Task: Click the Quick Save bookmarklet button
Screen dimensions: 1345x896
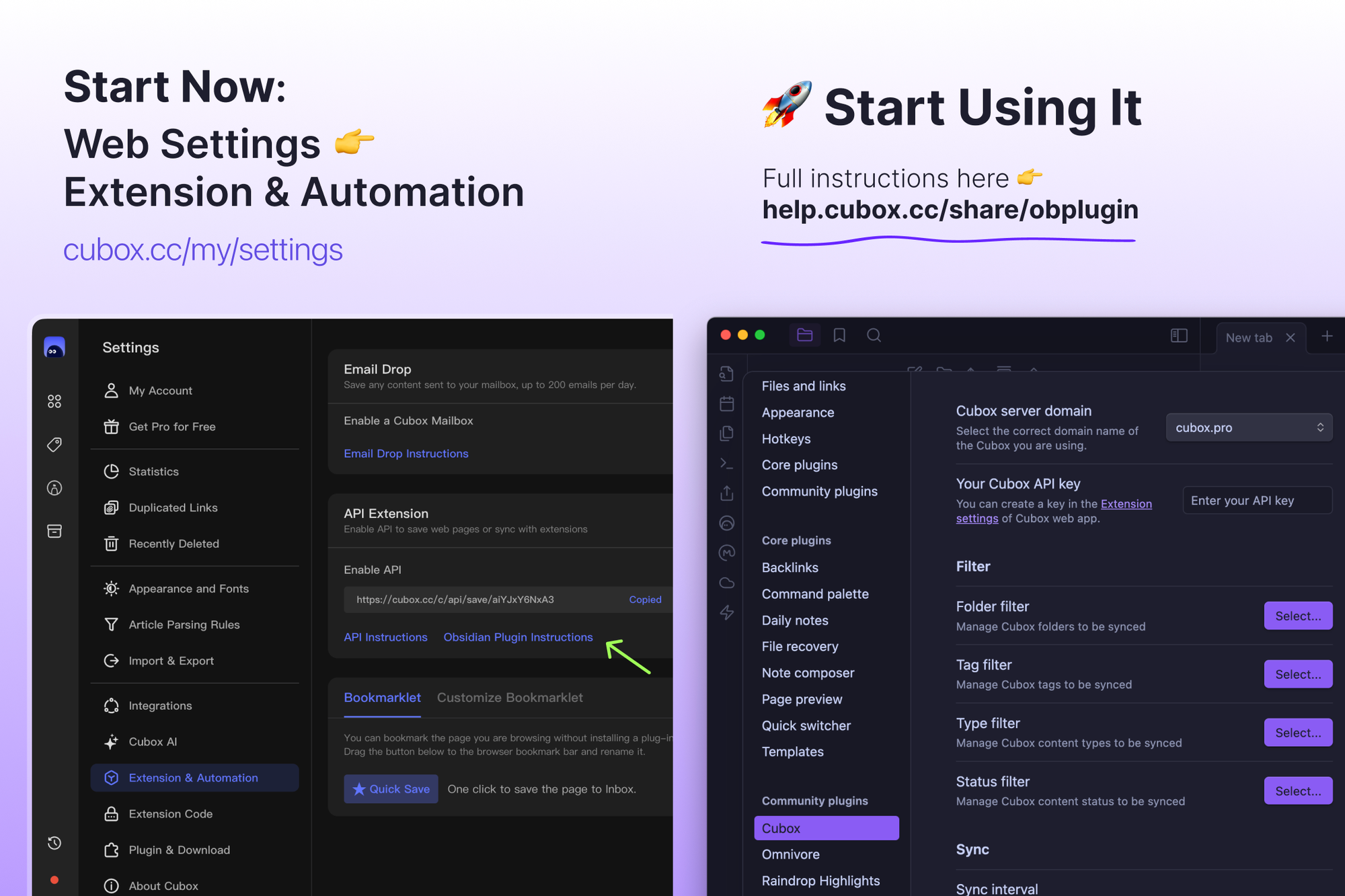Action: coord(391,789)
